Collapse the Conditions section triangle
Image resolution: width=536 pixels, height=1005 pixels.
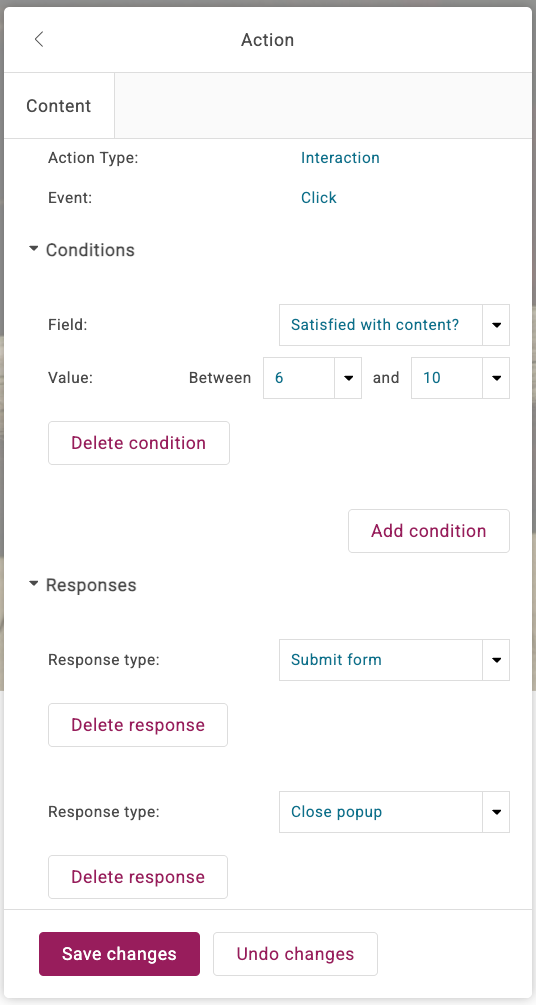pos(34,249)
